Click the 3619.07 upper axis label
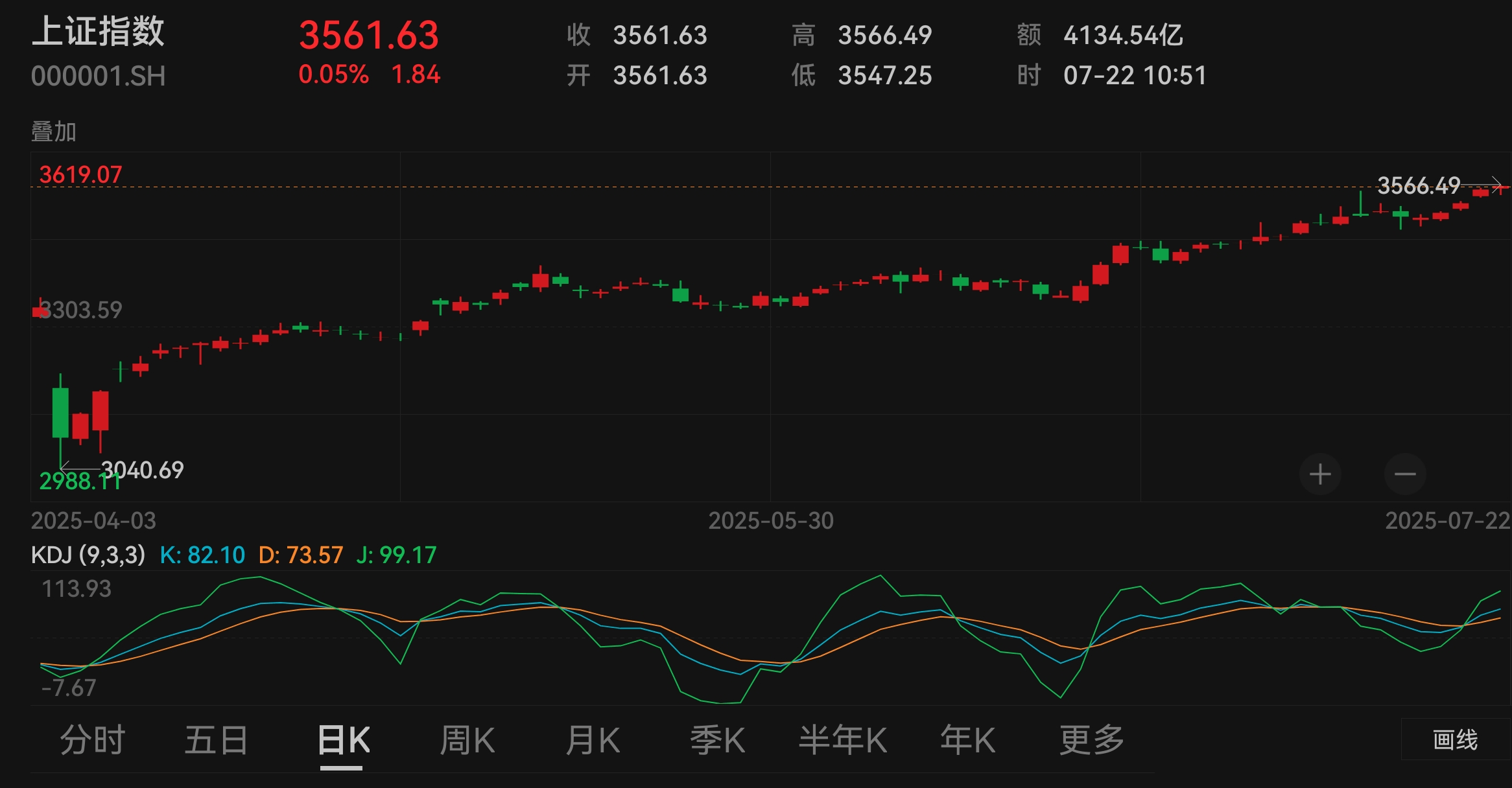The height and width of the screenshot is (788, 1512). click(80, 174)
